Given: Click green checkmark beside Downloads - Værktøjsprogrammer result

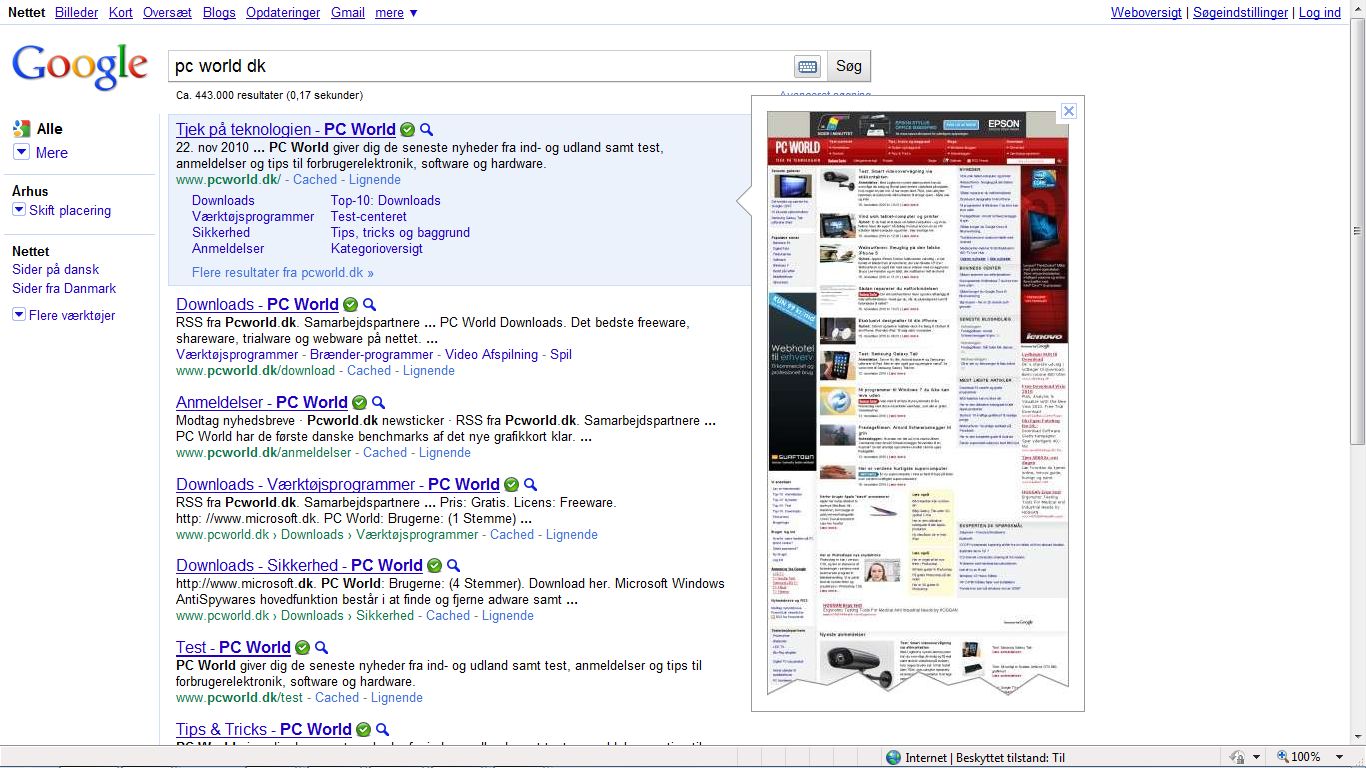Looking at the screenshot, I should click(511, 485).
